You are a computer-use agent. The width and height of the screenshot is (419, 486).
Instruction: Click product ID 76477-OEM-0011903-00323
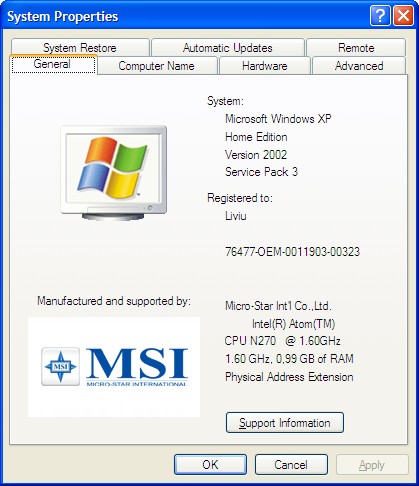tap(292, 251)
